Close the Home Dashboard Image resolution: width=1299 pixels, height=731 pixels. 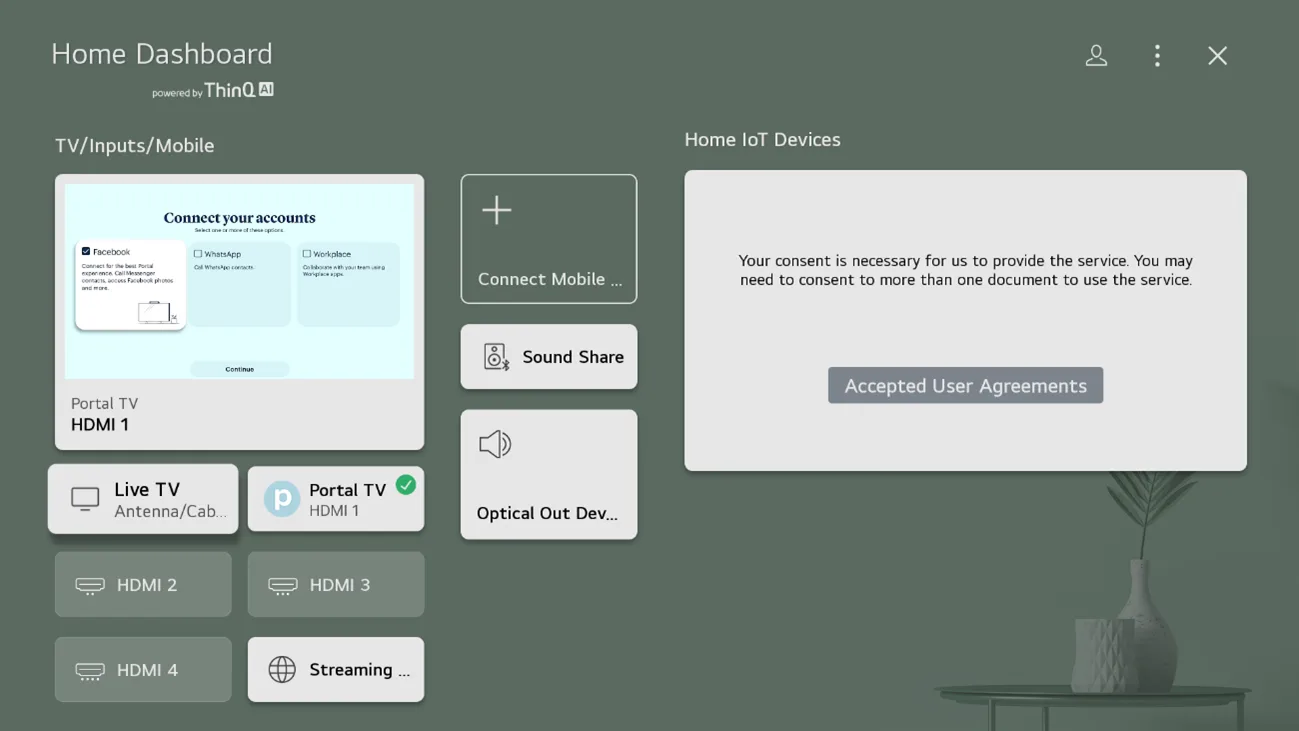1217,56
